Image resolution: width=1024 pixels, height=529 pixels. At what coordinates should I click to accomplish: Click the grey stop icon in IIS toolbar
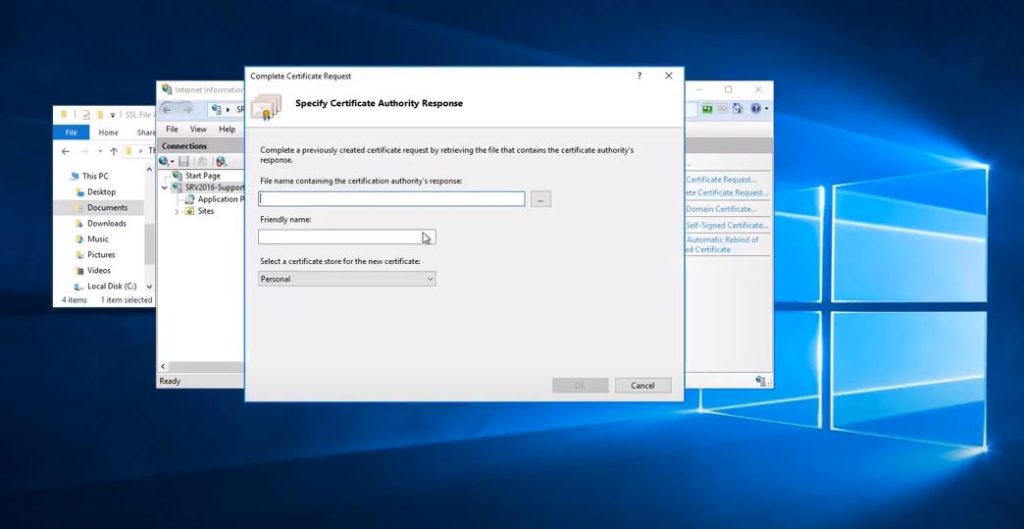723,108
